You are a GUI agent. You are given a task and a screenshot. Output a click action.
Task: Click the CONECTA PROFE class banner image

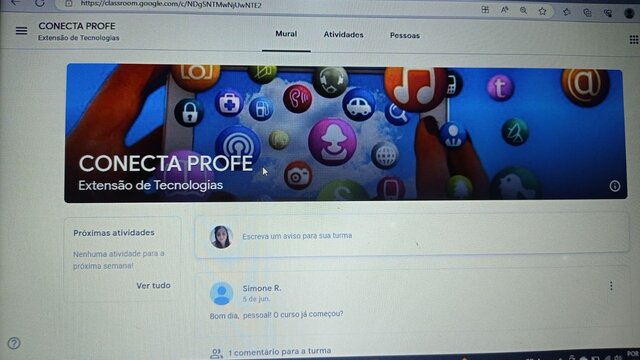tap(345, 133)
